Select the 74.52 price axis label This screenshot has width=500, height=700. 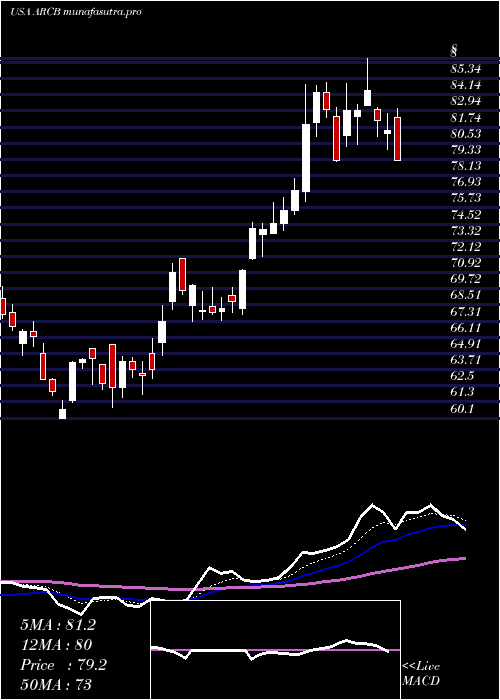[466, 215]
